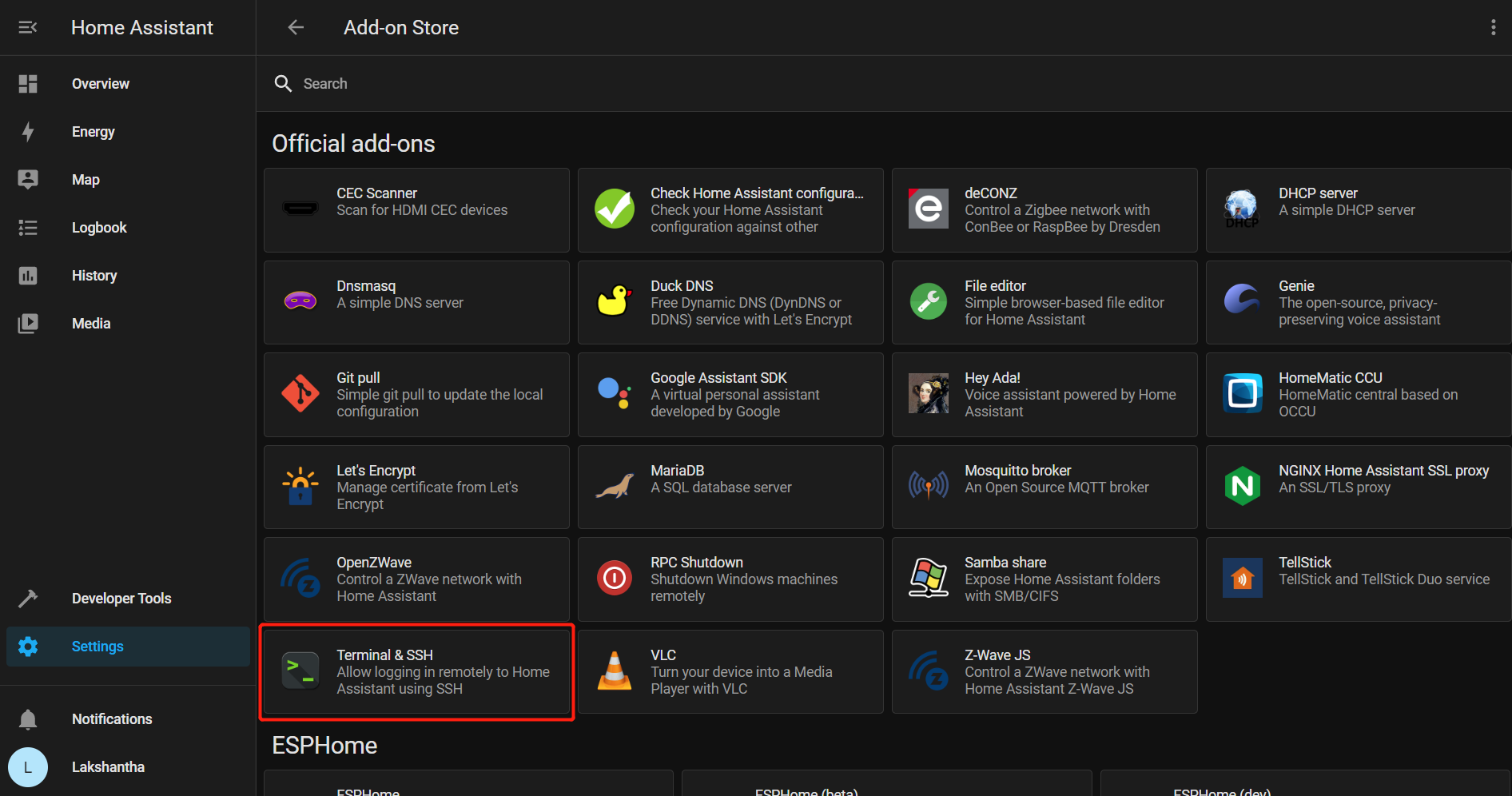
Task: Click the OpenZWave logo icon
Action: (x=300, y=578)
